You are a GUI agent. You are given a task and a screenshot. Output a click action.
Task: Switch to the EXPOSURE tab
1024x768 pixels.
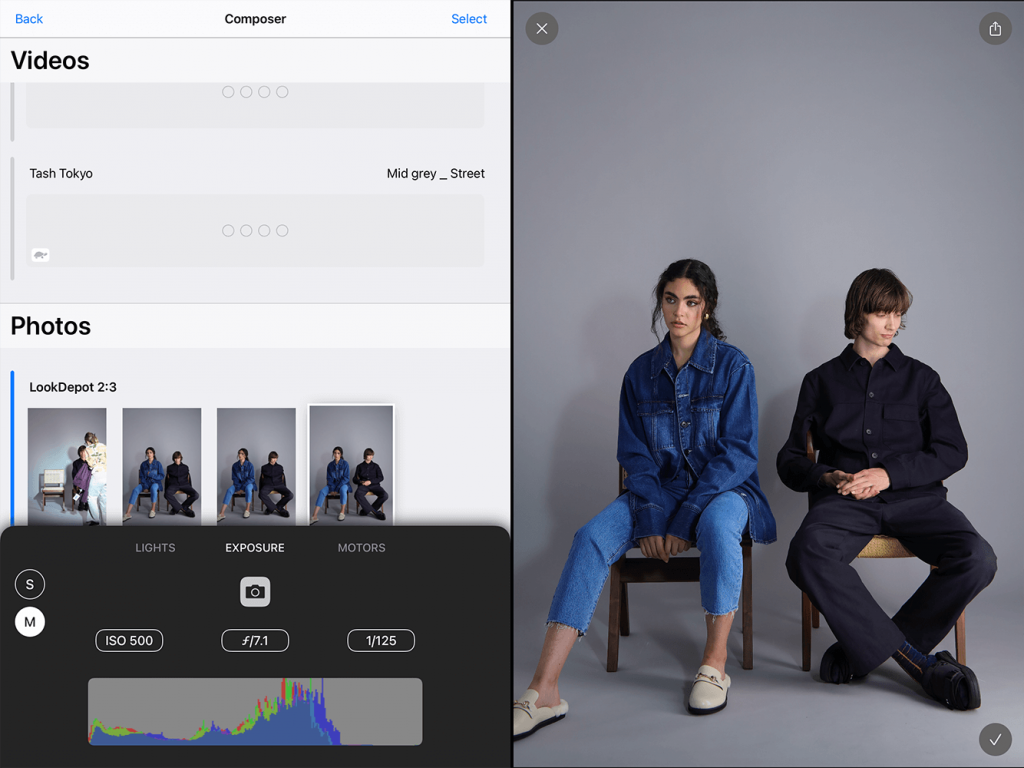[x=255, y=548]
